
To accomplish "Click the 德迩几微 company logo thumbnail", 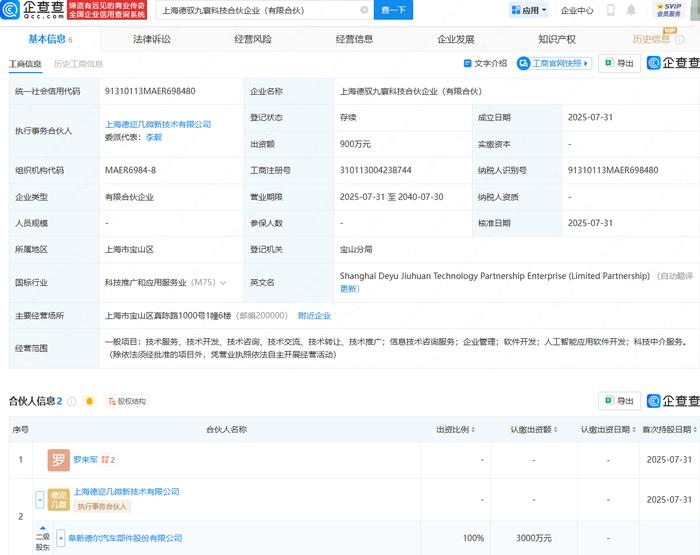I will pyautogui.click(x=58, y=500).
